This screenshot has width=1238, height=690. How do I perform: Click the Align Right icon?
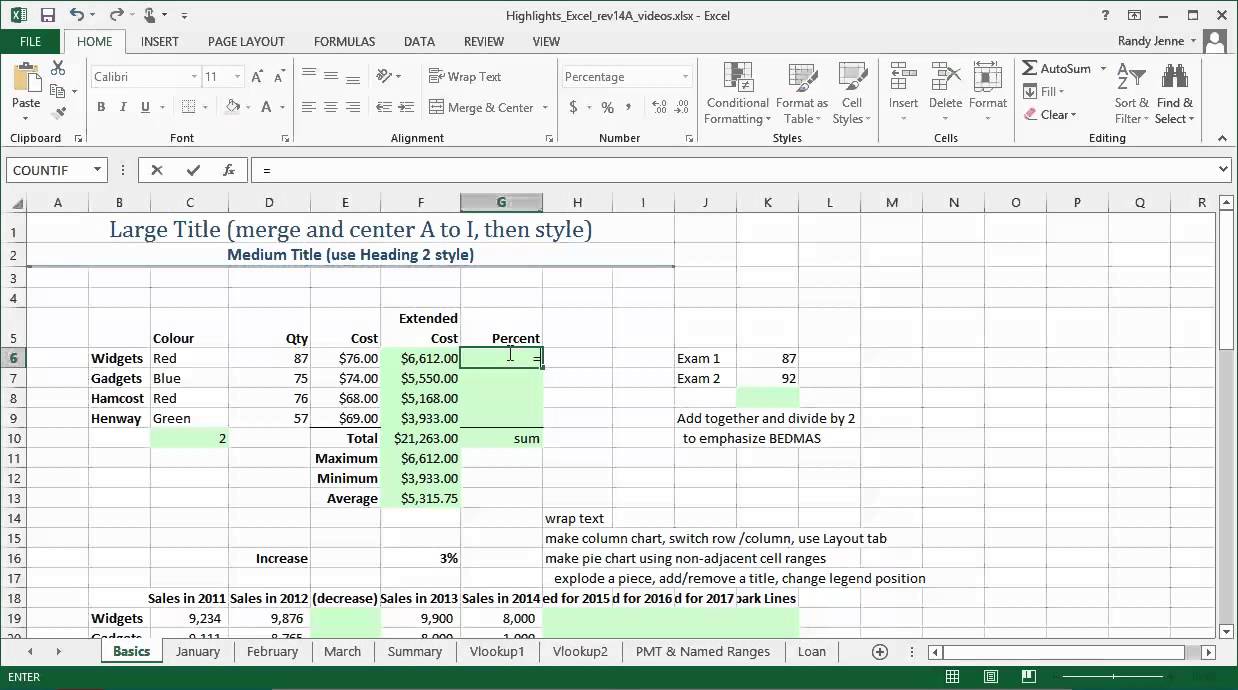355,107
